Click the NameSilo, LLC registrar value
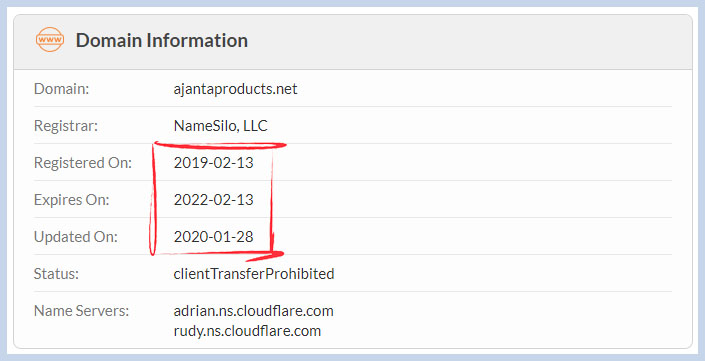This screenshot has width=705, height=361. 220,126
